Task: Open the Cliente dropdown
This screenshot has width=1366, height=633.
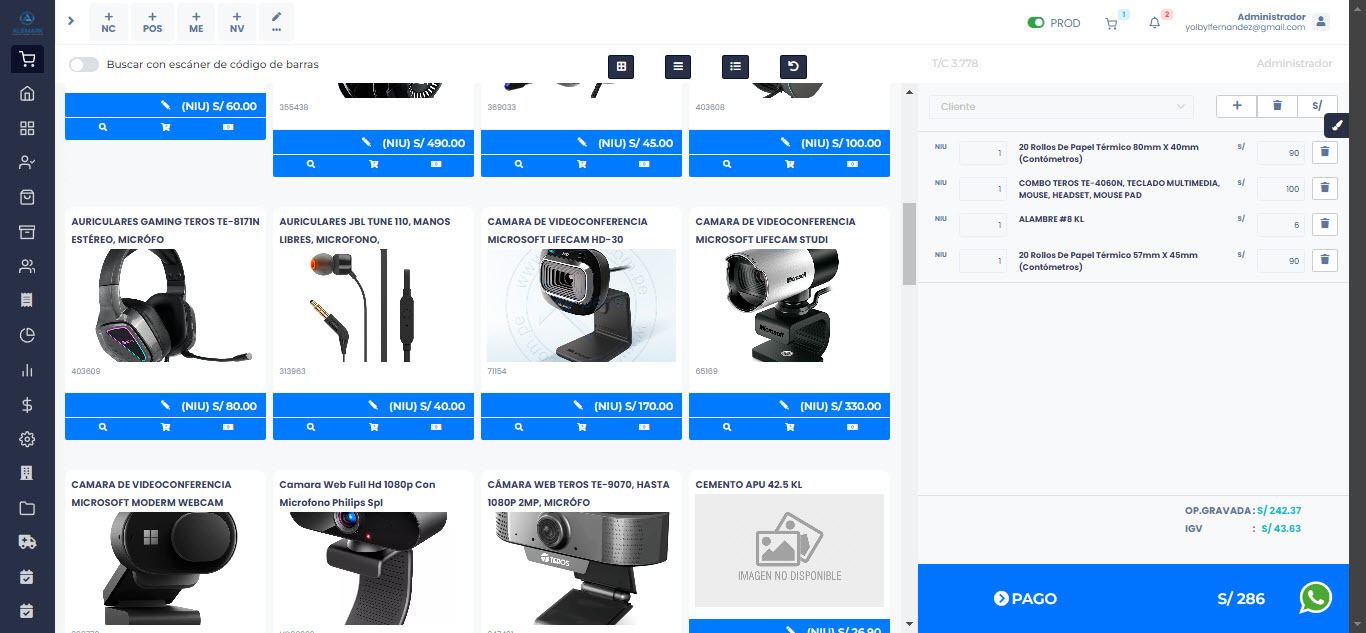Action: tap(1061, 106)
